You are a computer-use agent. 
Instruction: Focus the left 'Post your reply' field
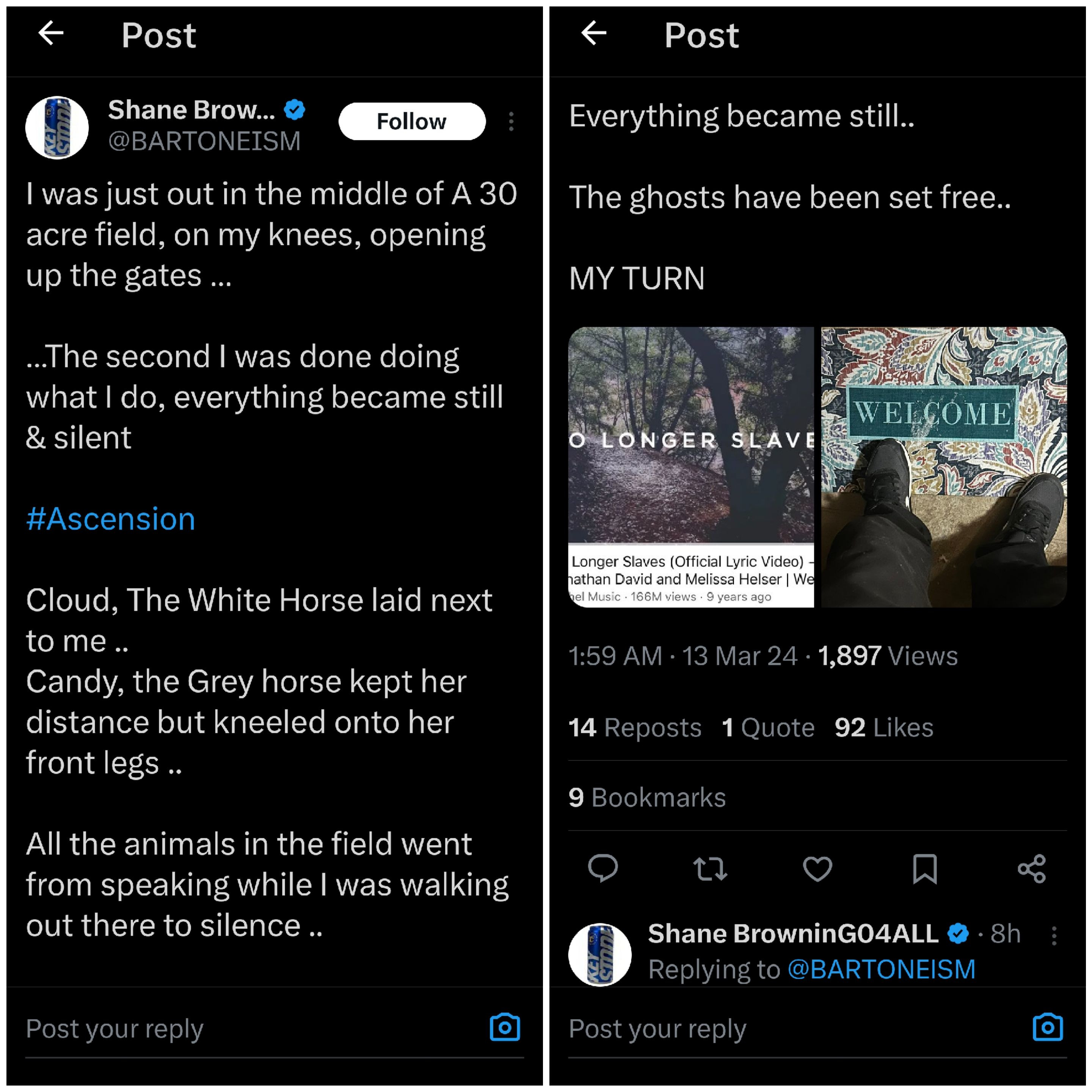coord(226,1029)
